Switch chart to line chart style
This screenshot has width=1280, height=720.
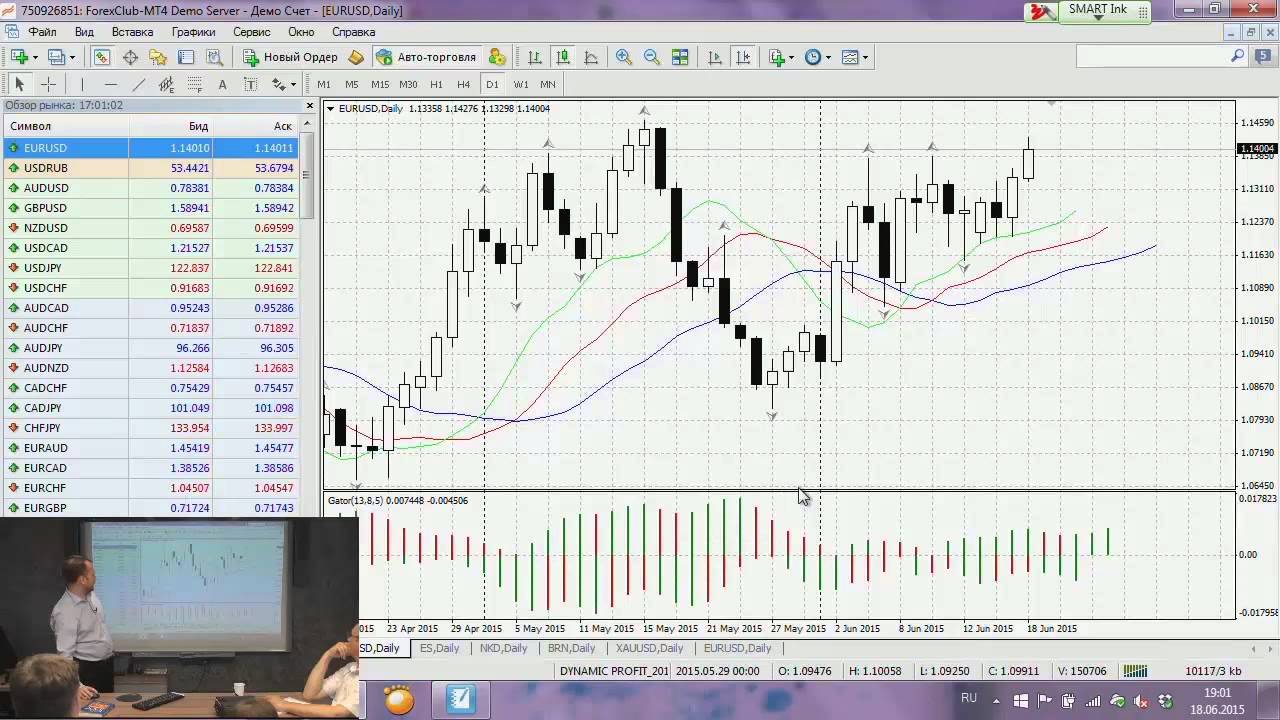[x=591, y=57]
